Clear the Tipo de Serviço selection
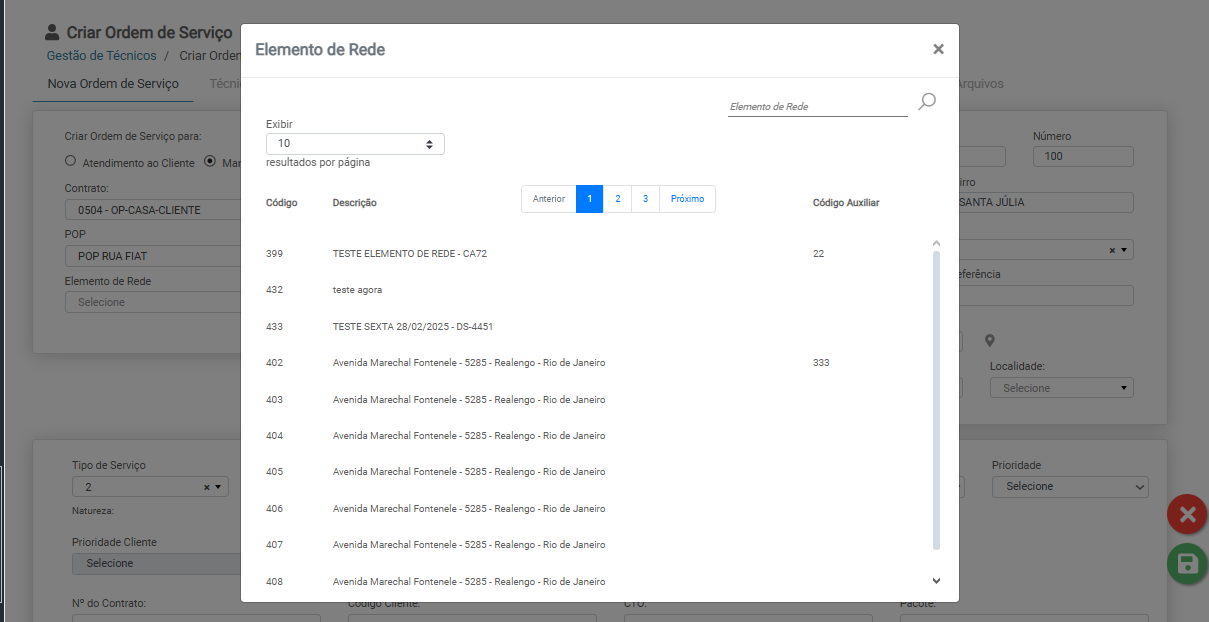This screenshot has height=622, width=1209. (x=206, y=487)
